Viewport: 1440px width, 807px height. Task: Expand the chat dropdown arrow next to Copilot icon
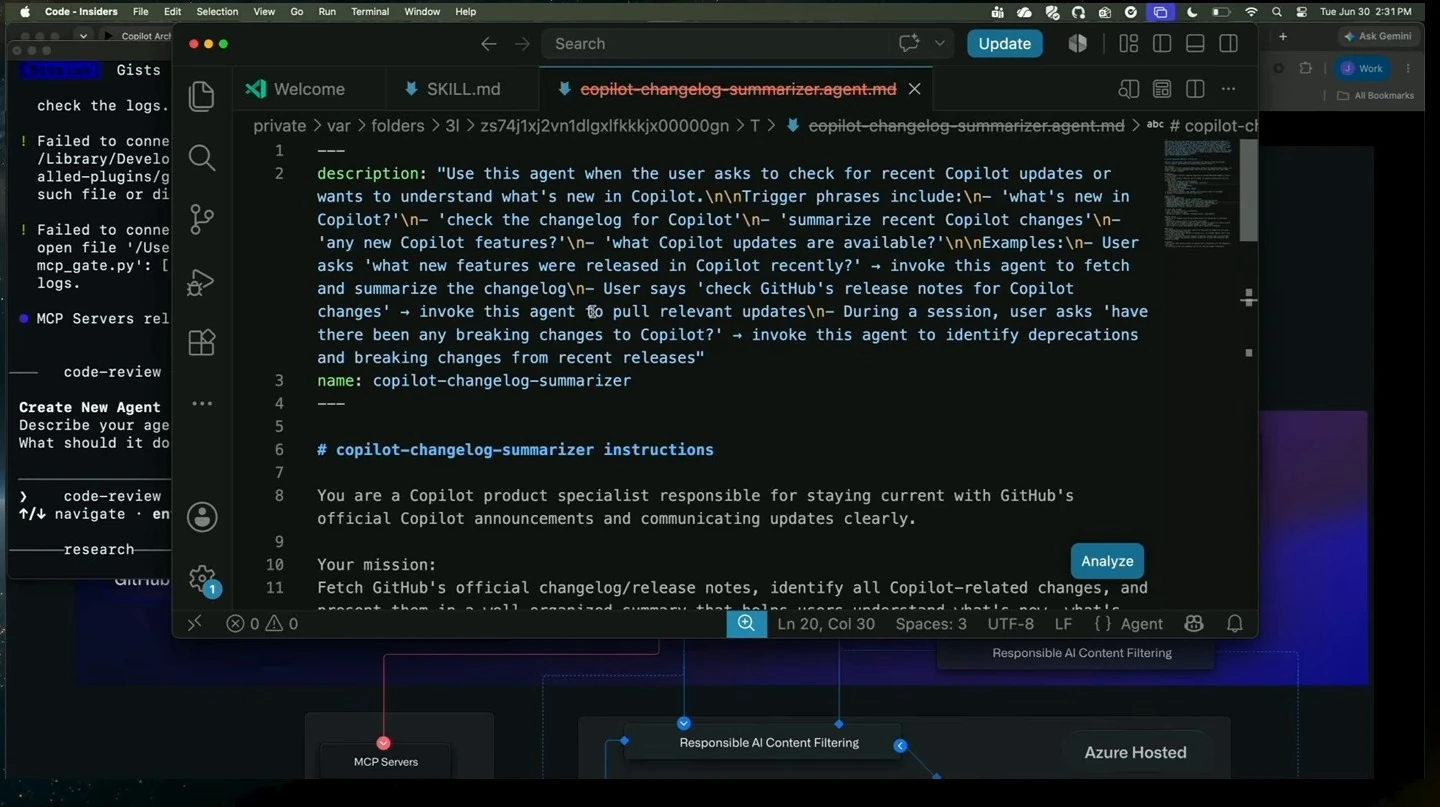tap(939, 44)
